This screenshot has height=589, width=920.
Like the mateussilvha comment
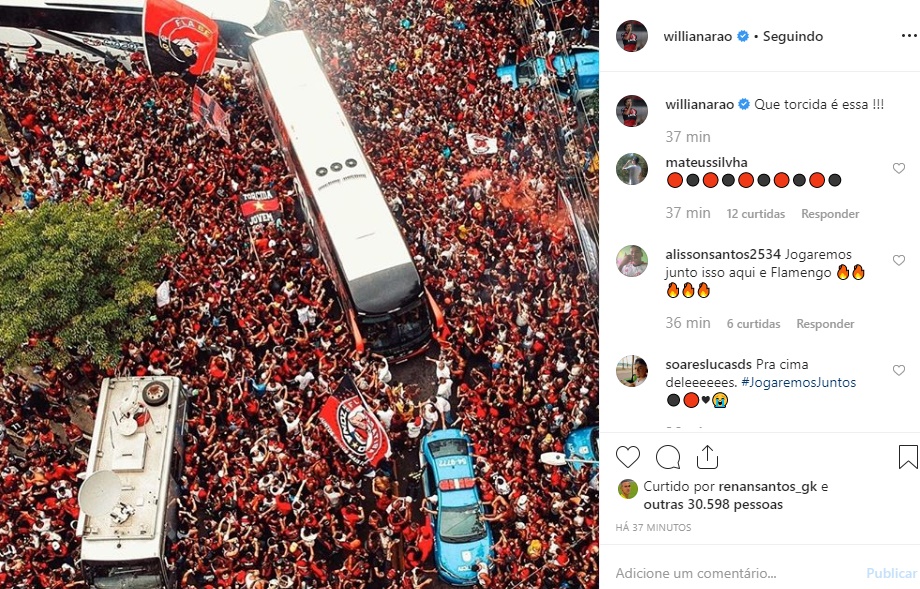pyautogui.click(x=898, y=168)
